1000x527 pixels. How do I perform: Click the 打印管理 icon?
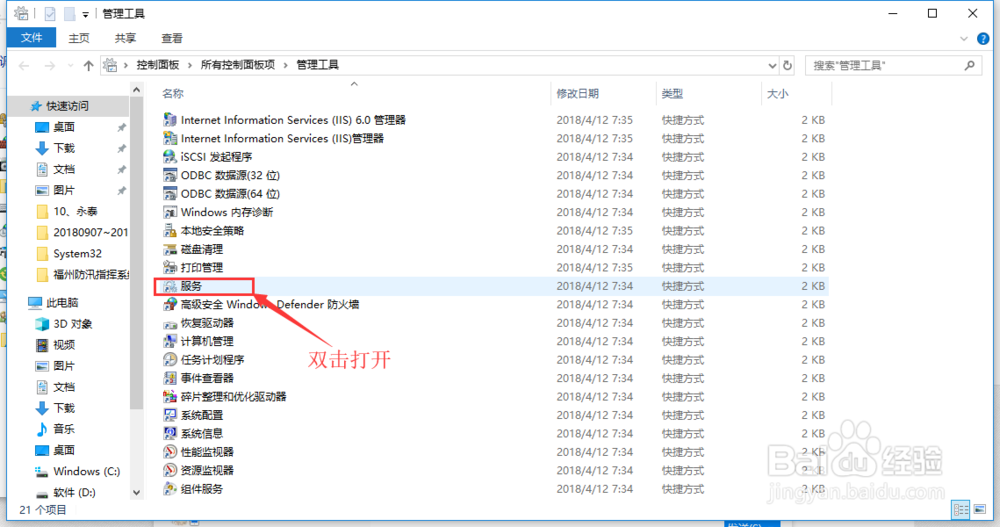pyautogui.click(x=170, y=267)
